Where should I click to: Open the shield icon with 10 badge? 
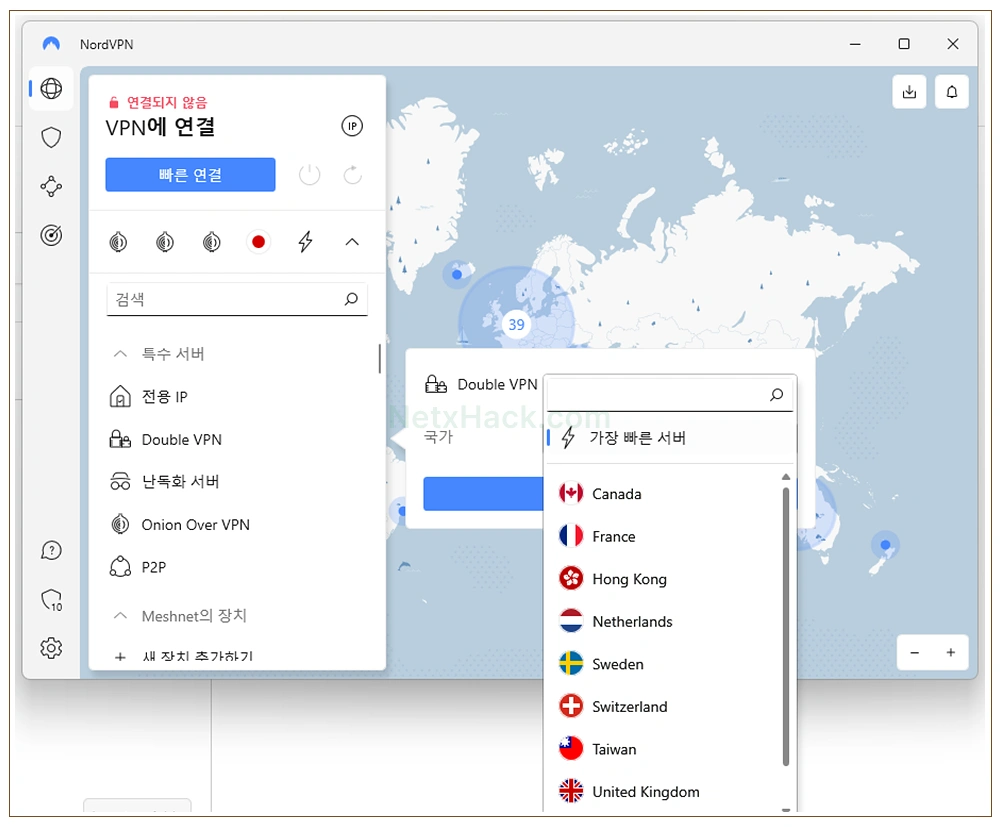(x=51, y=599)
